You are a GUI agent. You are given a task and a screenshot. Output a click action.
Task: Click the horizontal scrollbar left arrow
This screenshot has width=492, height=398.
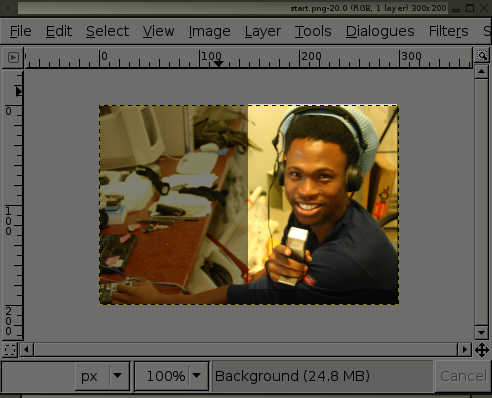click(26, 350)
